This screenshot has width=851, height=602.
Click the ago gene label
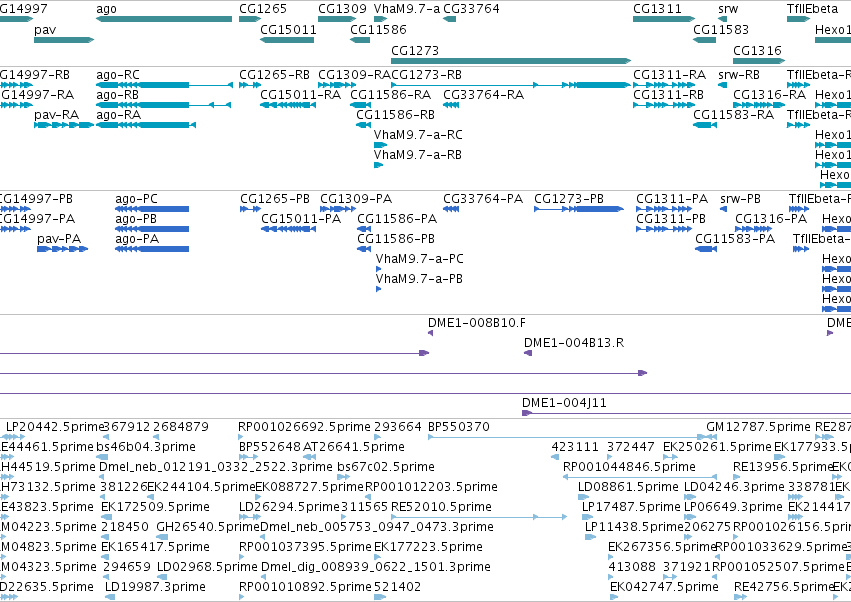click(106, 9)
